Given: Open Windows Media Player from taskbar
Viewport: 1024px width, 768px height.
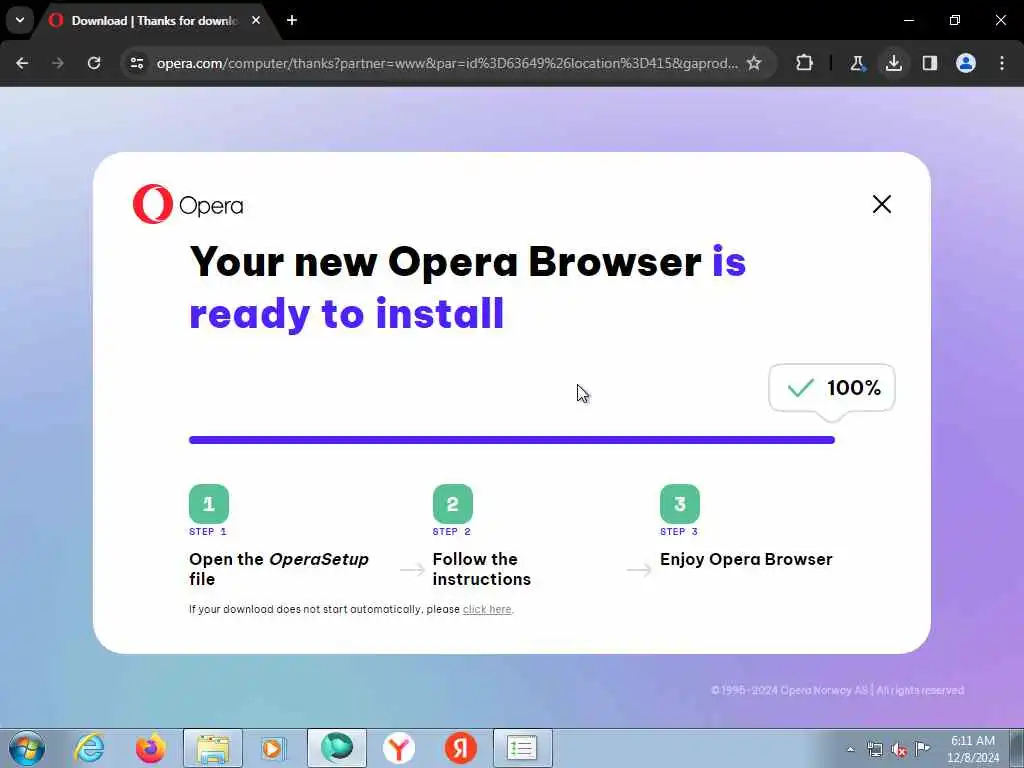Looking at the screenshot, I should coord(273,748).
